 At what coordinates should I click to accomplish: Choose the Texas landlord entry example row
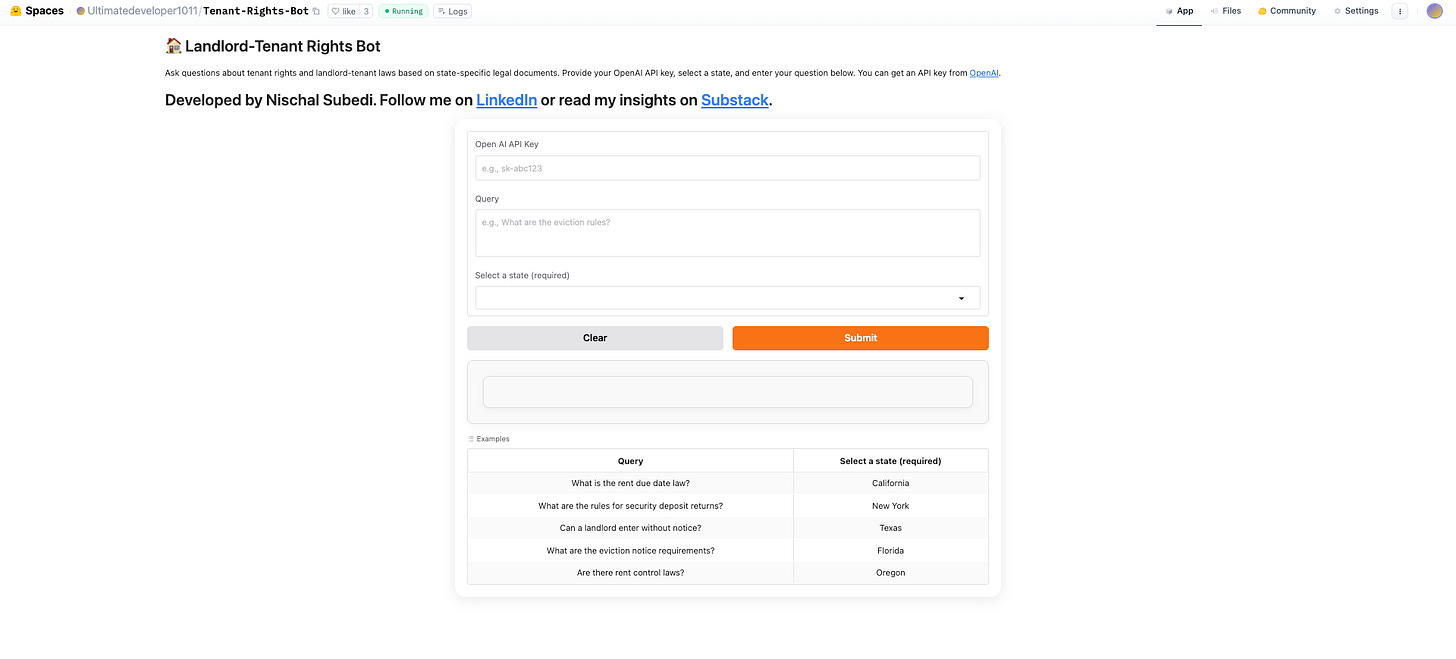coord(727,528)
